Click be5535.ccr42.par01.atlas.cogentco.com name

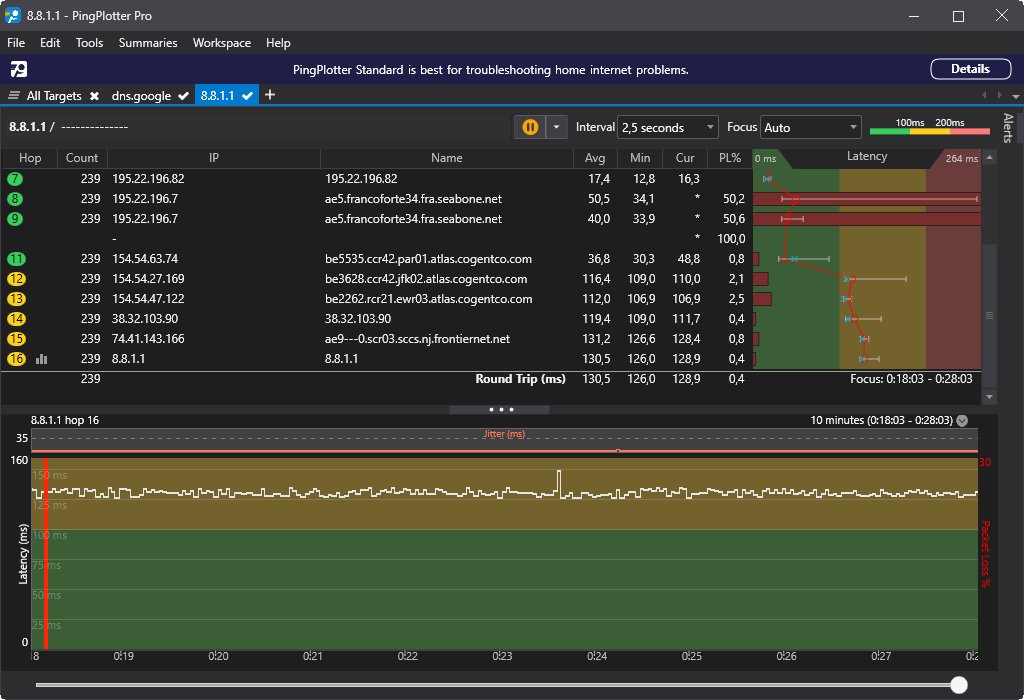click(428, 259)
